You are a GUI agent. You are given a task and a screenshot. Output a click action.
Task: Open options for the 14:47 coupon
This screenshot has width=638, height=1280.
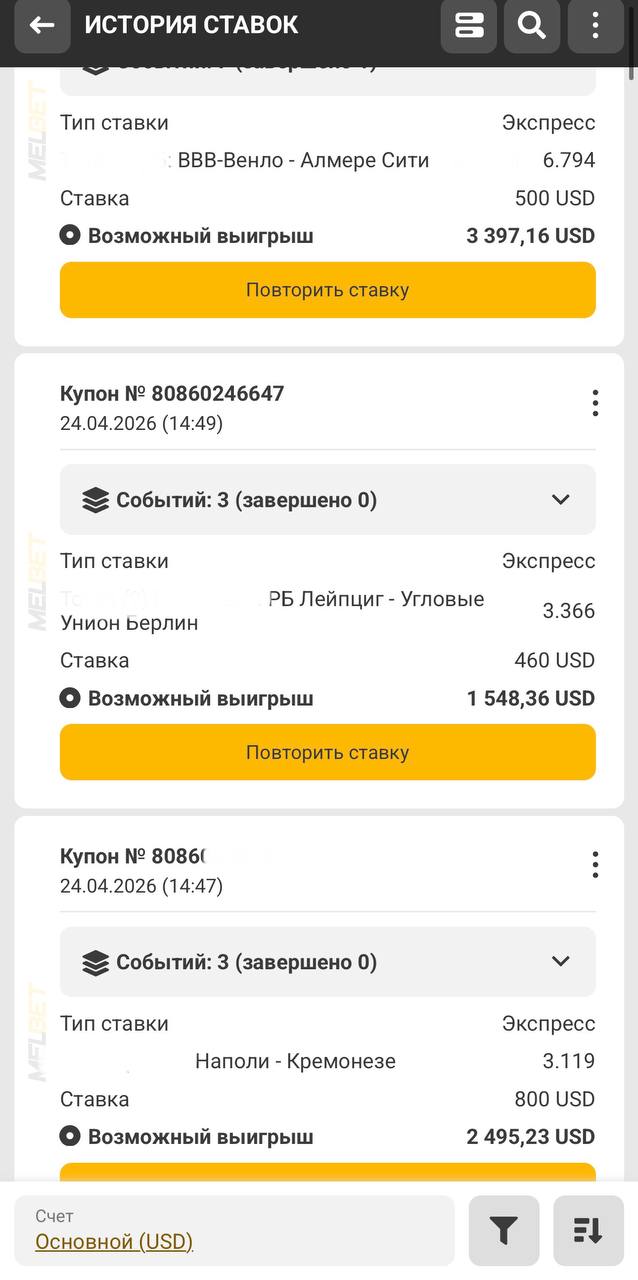point(595,865)
